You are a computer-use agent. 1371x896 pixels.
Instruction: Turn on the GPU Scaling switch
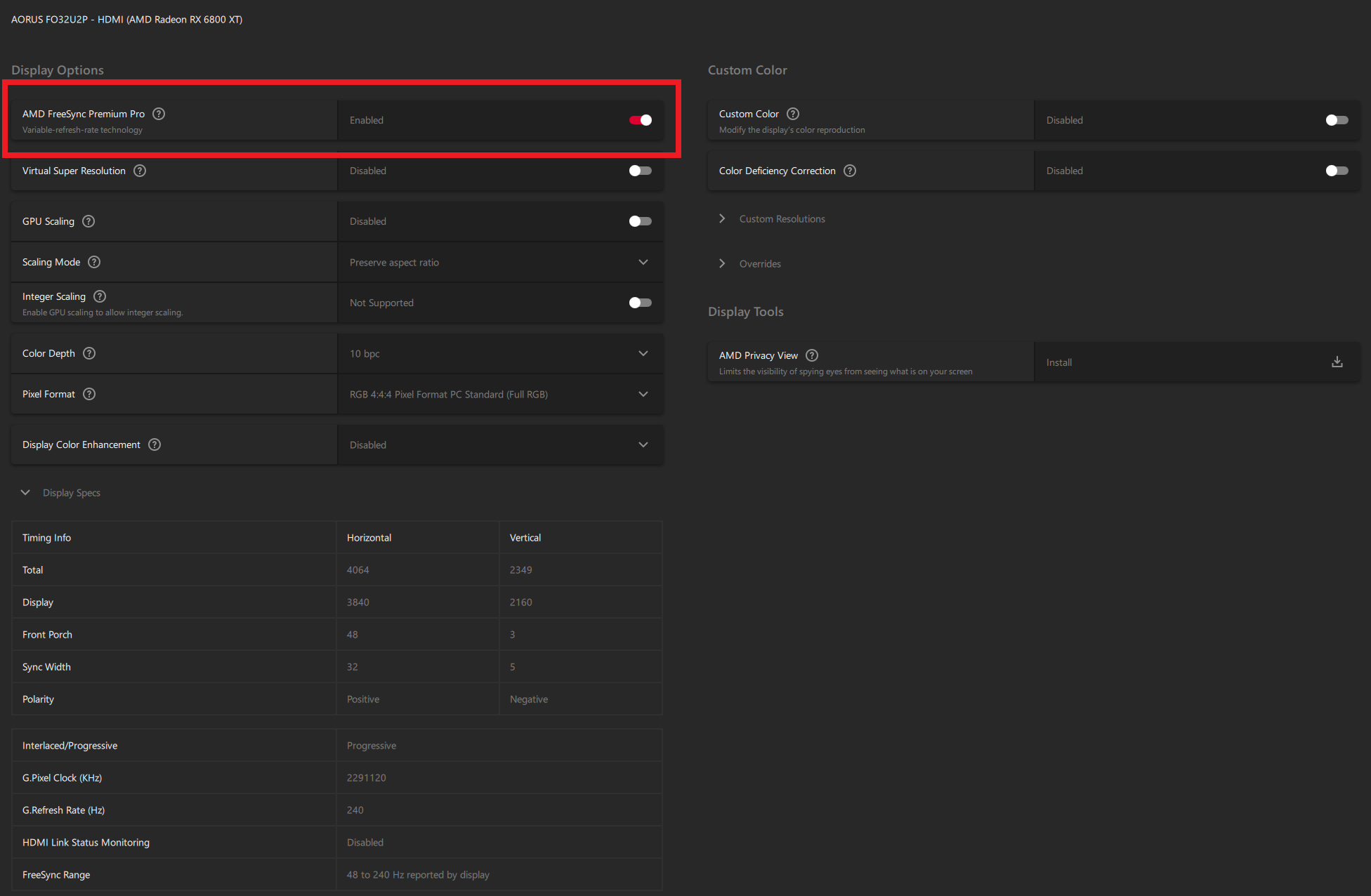click(640, 221)
